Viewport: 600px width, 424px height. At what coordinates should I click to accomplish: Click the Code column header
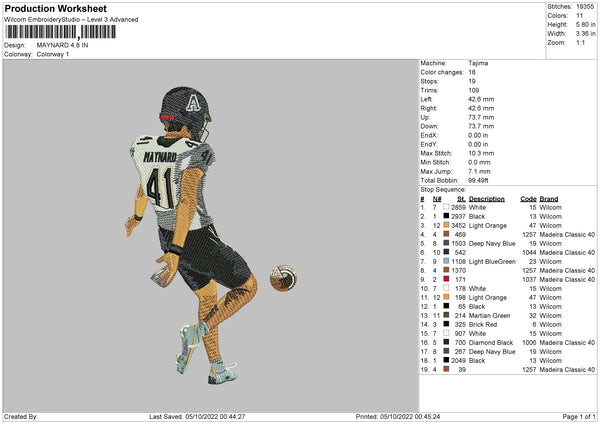coord(528,199)
